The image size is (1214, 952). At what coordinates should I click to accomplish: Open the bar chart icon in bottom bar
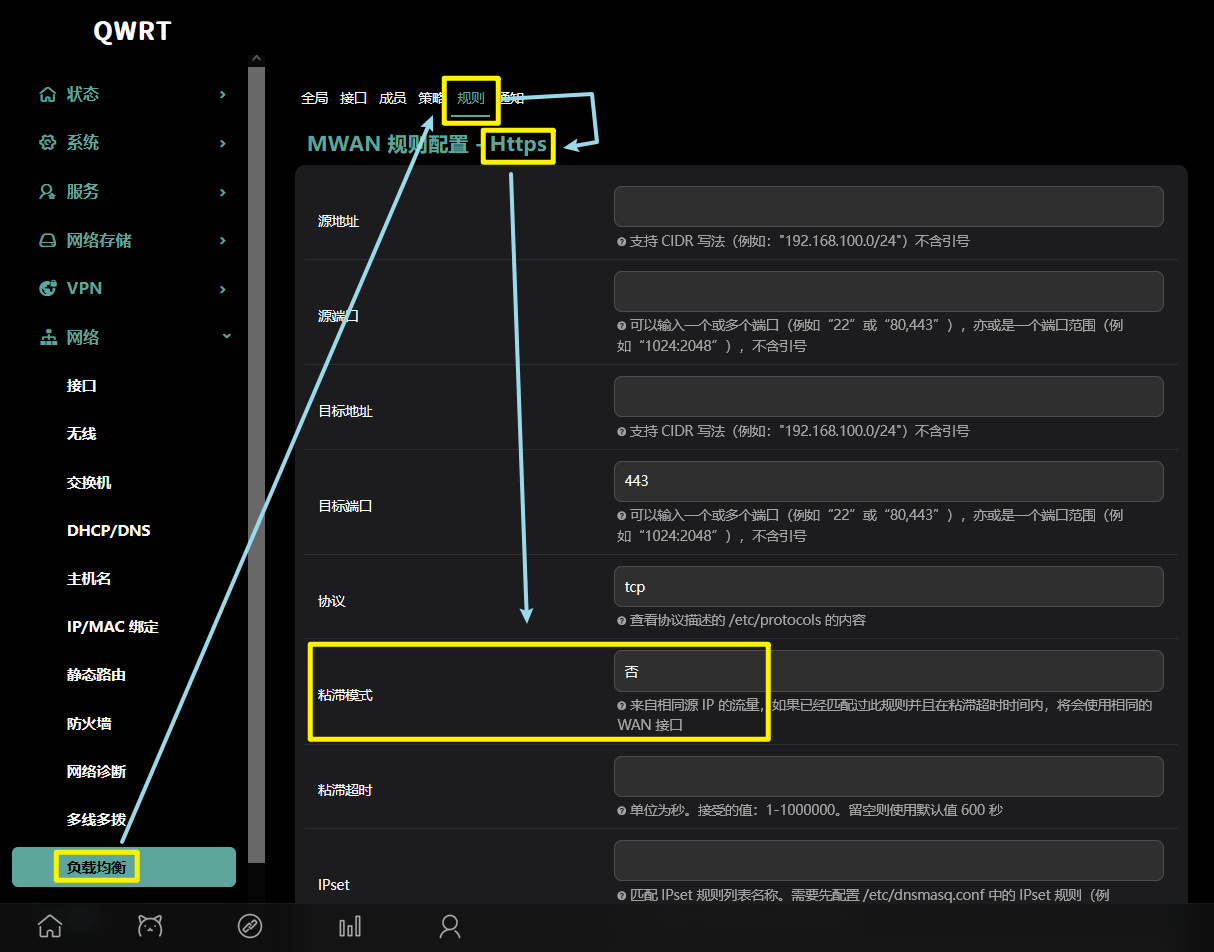[x=350, y=926]
